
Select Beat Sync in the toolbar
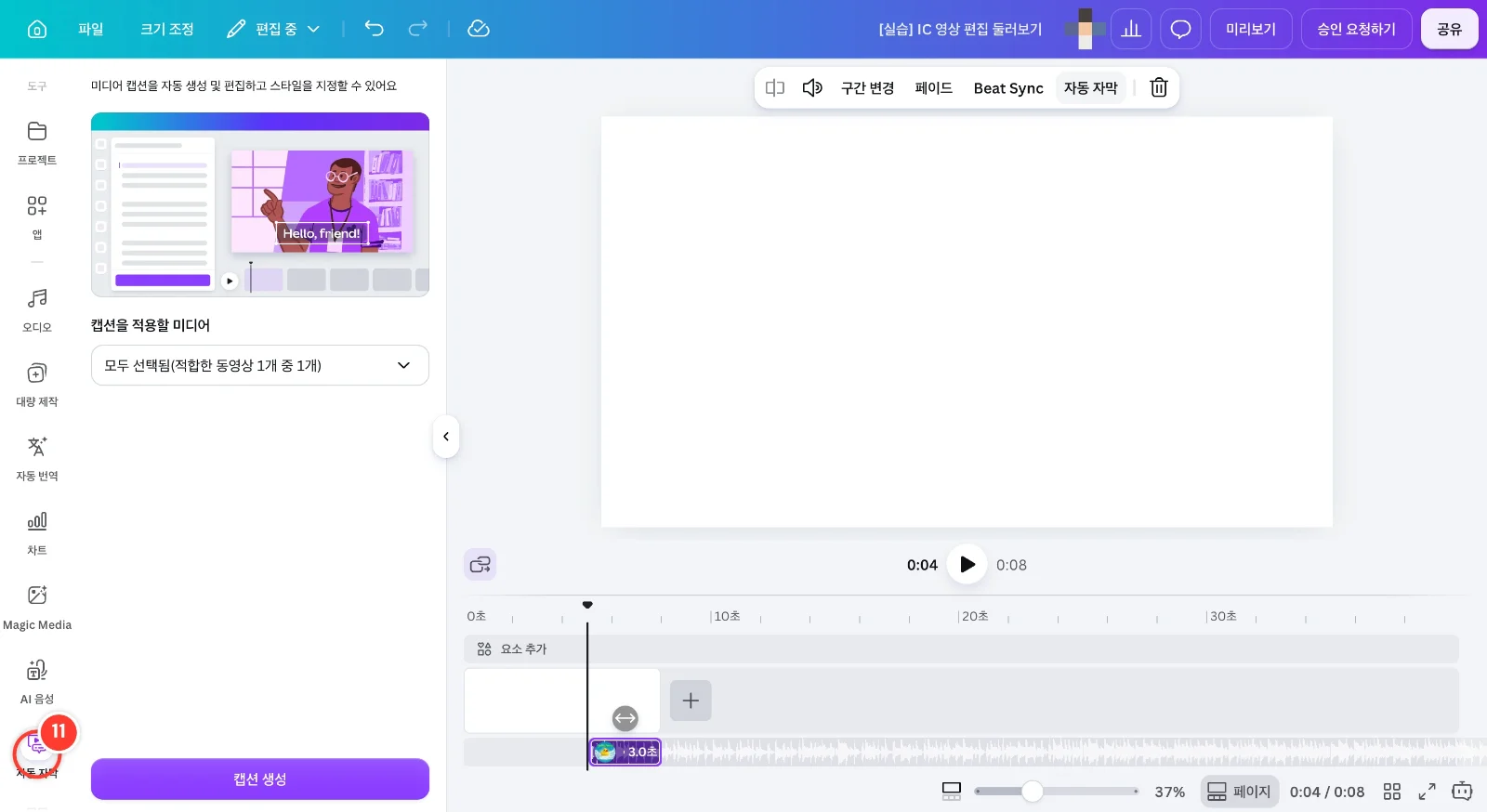[x=1008, y=87]
